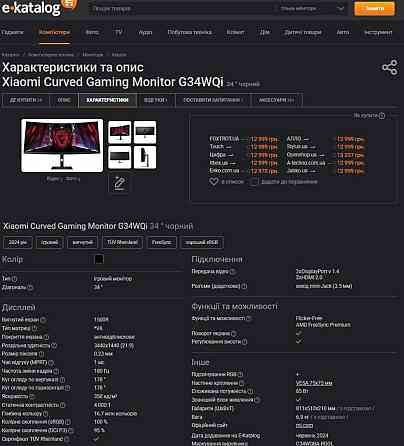Select the side-profile monitor thumbnail
This screenshot has height=446, width=404.
(x=145, y=157)
